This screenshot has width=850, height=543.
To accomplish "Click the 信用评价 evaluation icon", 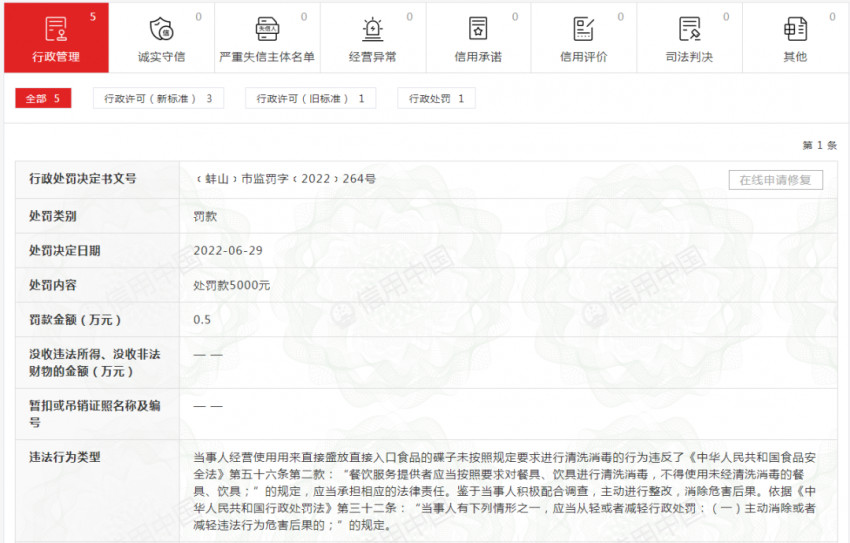I will (x=583, y=28).
